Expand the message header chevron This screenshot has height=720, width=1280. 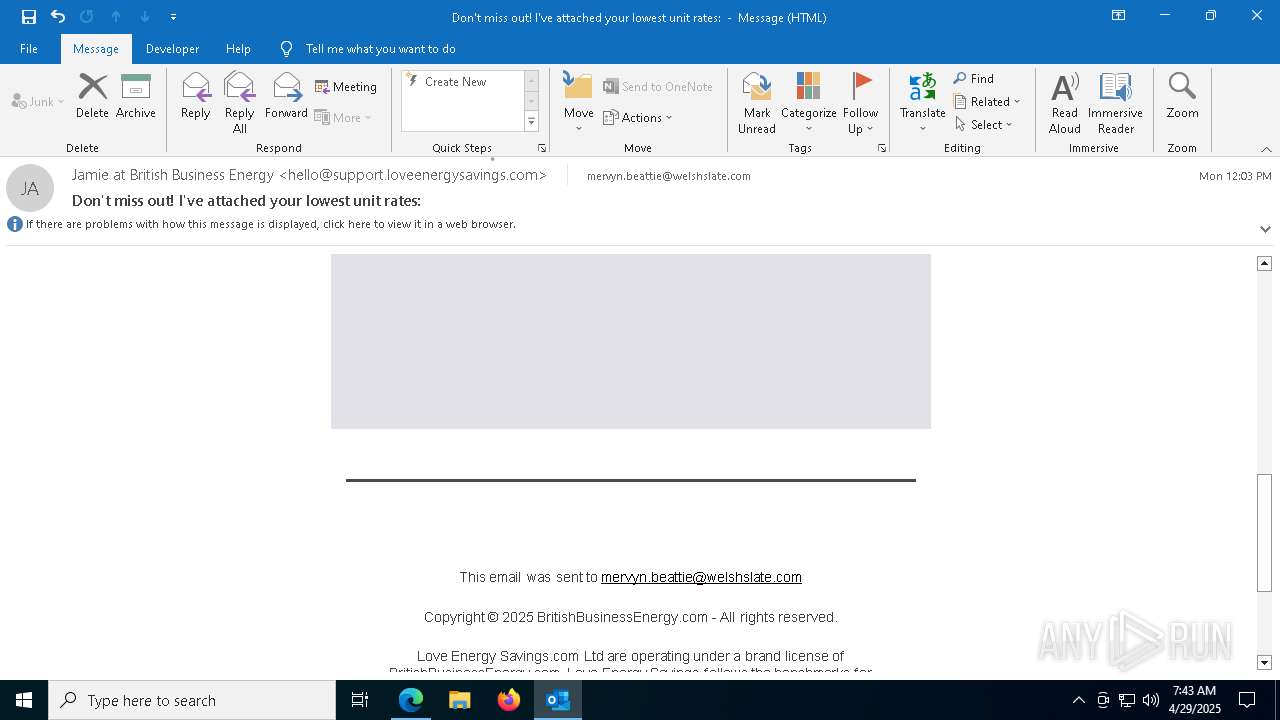pyautogui.click(x=1265, y=229)
